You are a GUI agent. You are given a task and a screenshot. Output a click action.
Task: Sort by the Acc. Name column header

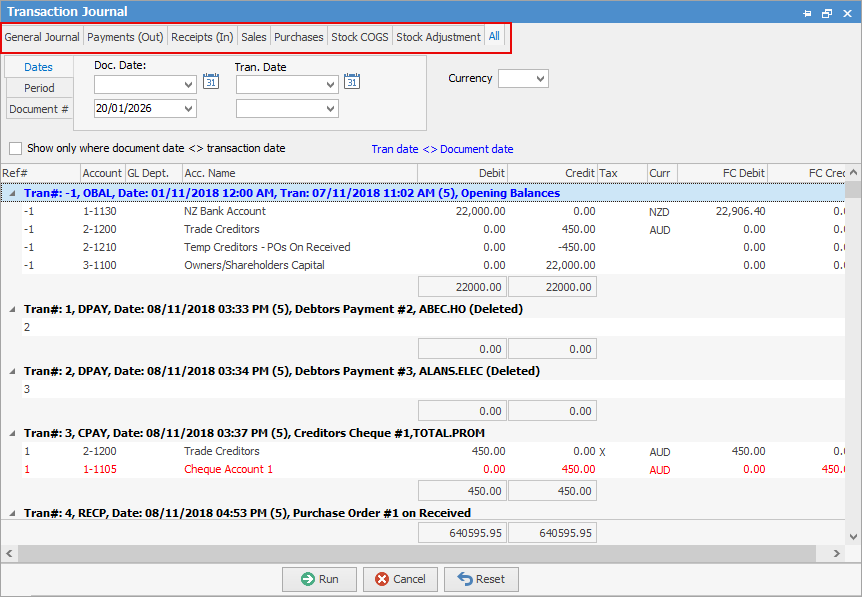point(300,173)
